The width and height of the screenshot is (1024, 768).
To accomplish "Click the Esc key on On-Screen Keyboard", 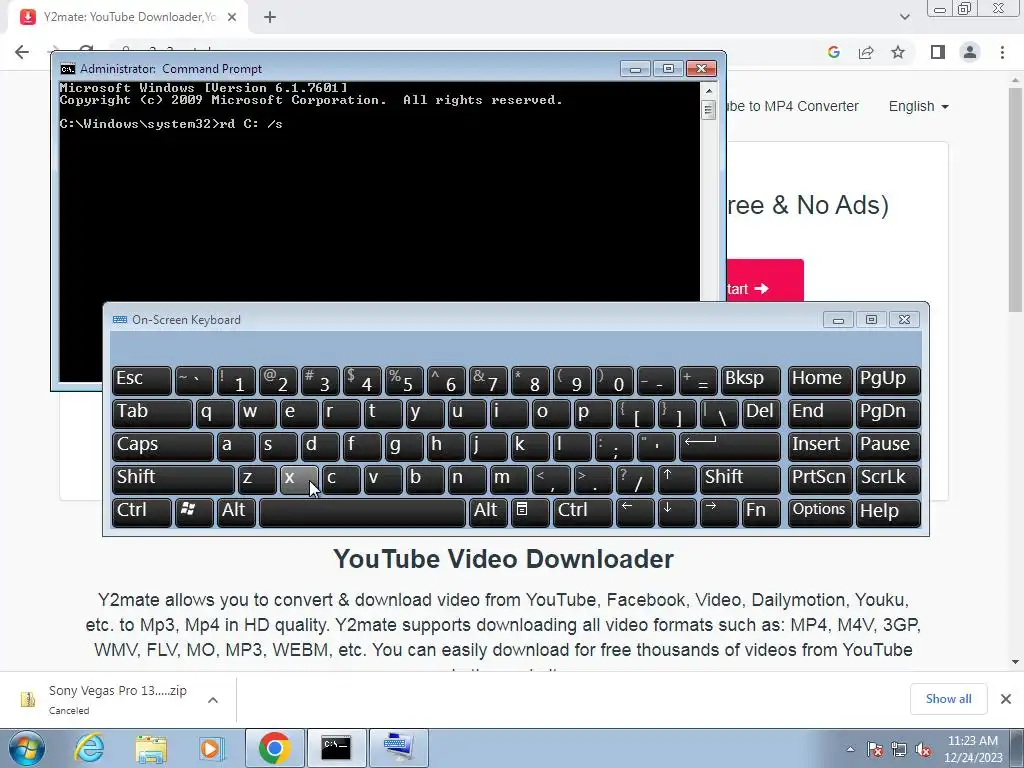I will tap(142, 380).
